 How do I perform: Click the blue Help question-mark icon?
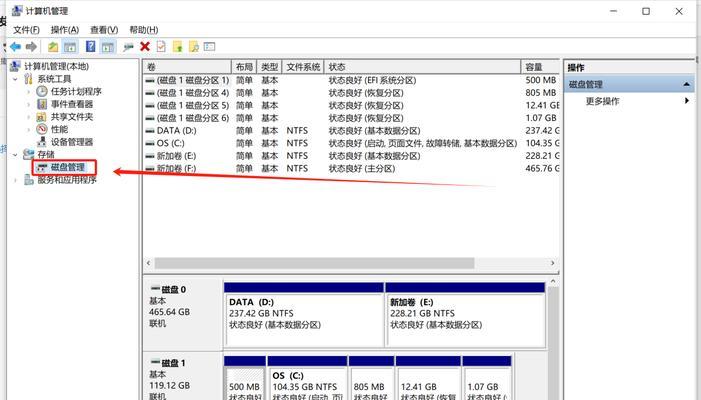91,46
